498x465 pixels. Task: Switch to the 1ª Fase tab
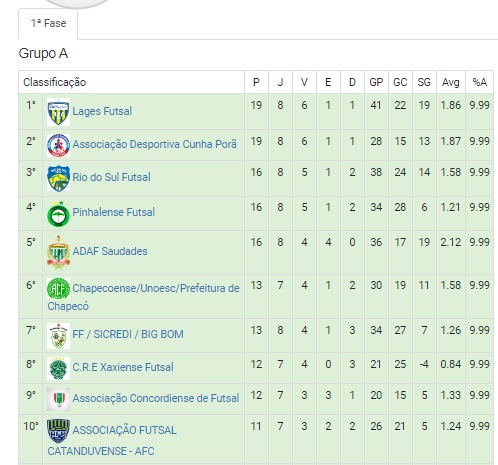pos(48,23)
